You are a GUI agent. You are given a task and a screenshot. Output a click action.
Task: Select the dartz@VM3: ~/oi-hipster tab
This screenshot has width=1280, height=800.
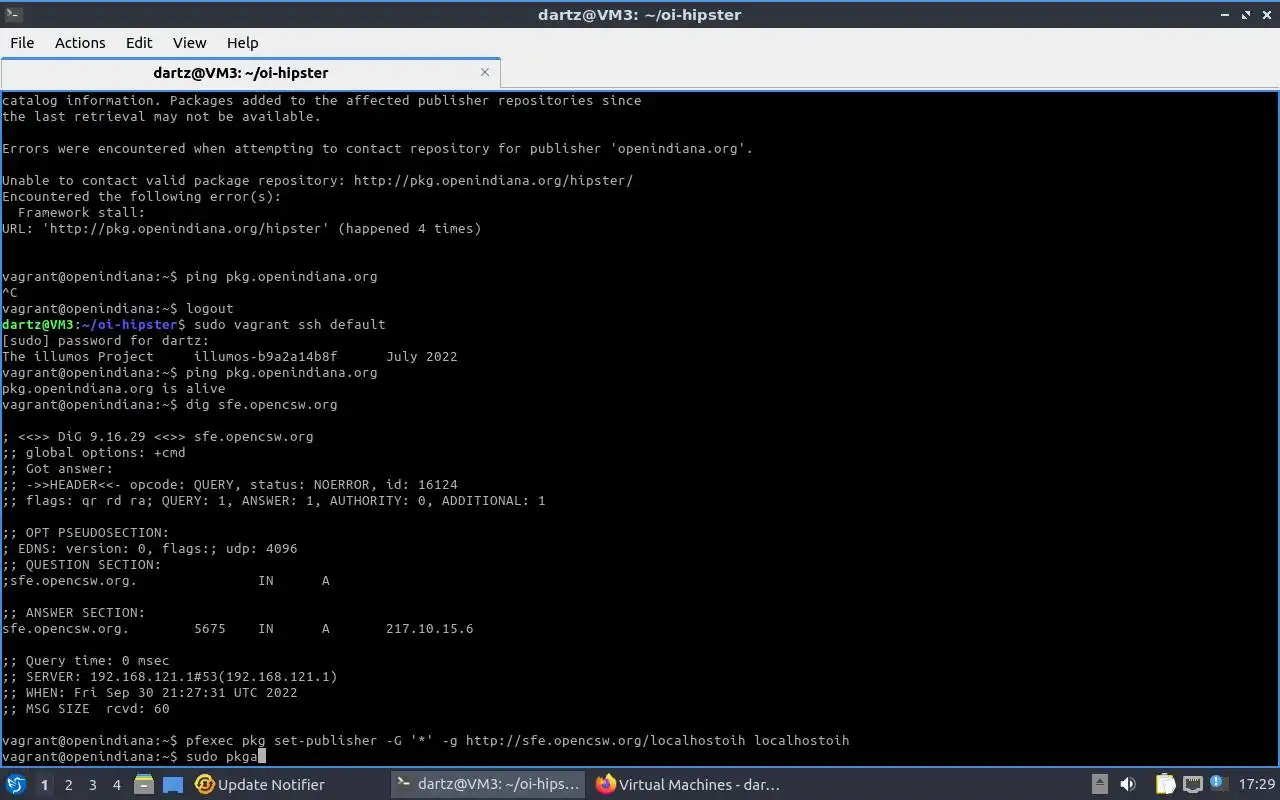pos(250,72)
